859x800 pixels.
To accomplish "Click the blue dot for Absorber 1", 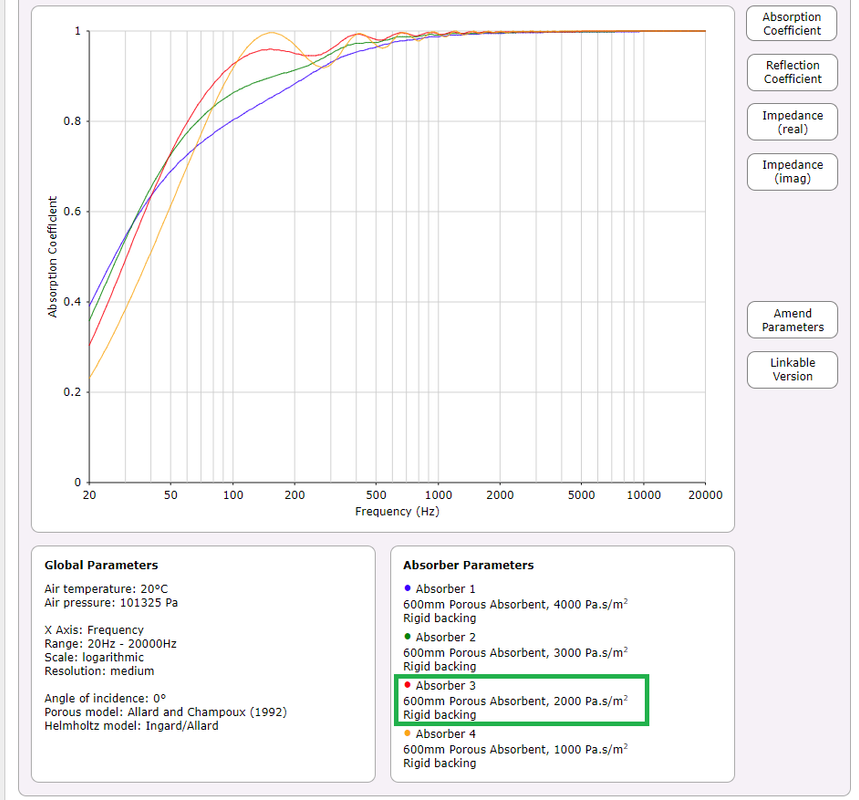I will point(407,588).
